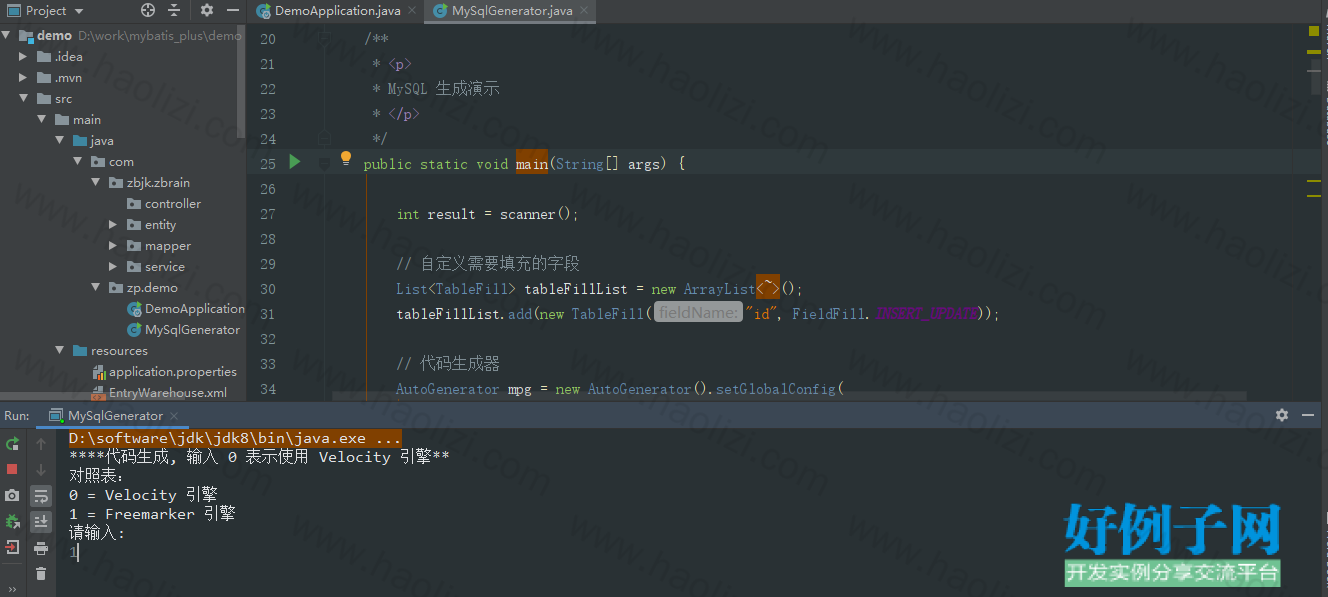Viewport: 1328px width, 597px height.
Task: Click the attach debugger bug icon
Action: (x=13, y=521)
